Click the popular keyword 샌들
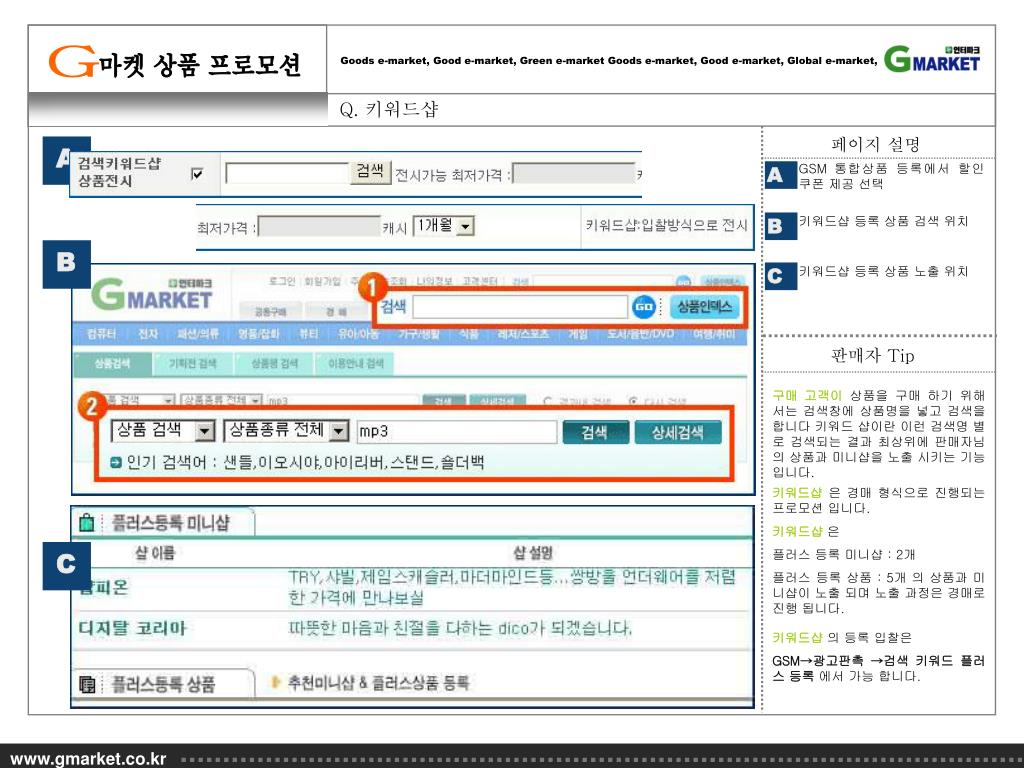1024x768 pixels. [x=238, y=463]
